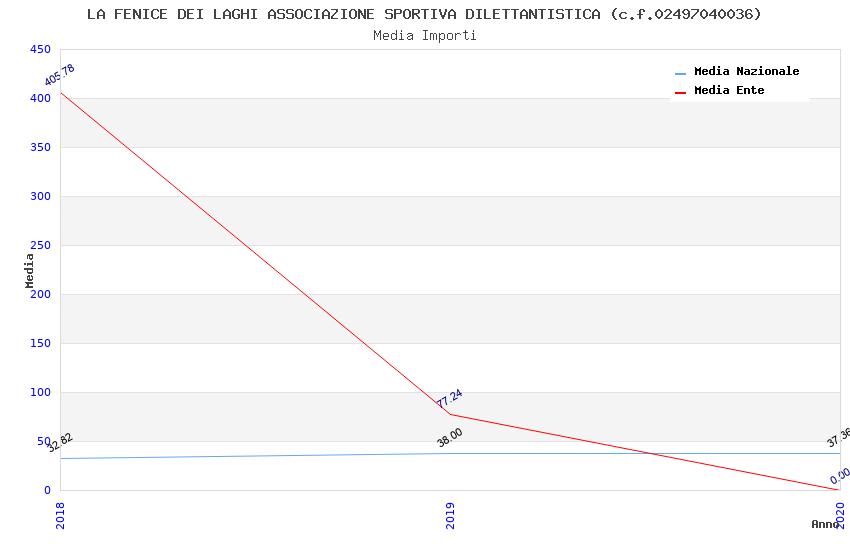Click the red Media Ente legend swatch
The image size is (850, 550).
680,93
